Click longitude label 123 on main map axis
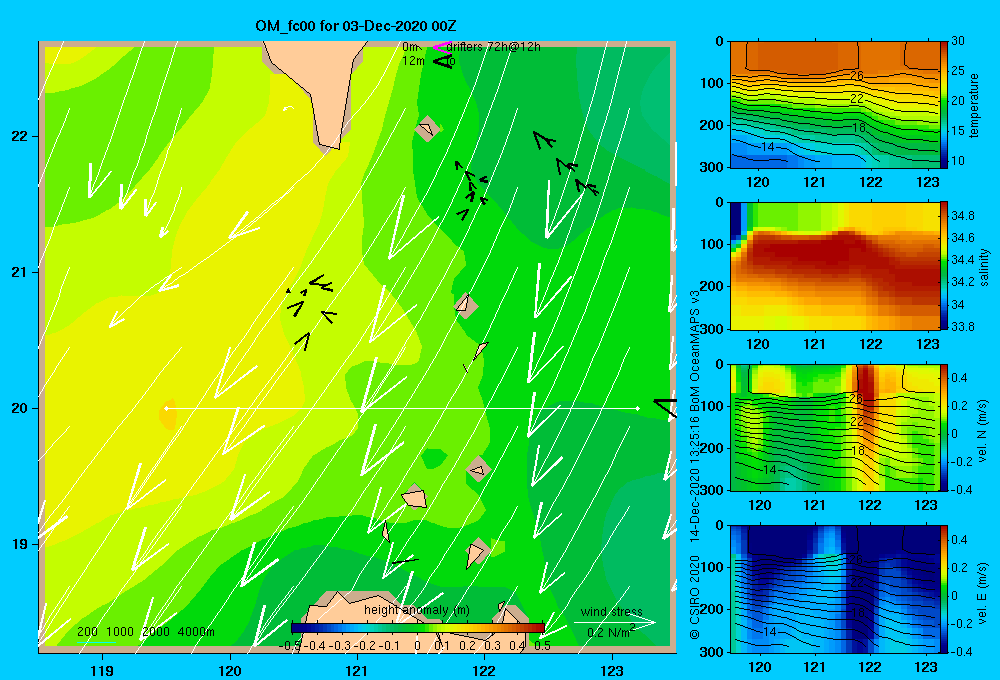Viewport: 1000px width, 680px height. [x=612, y=670]
